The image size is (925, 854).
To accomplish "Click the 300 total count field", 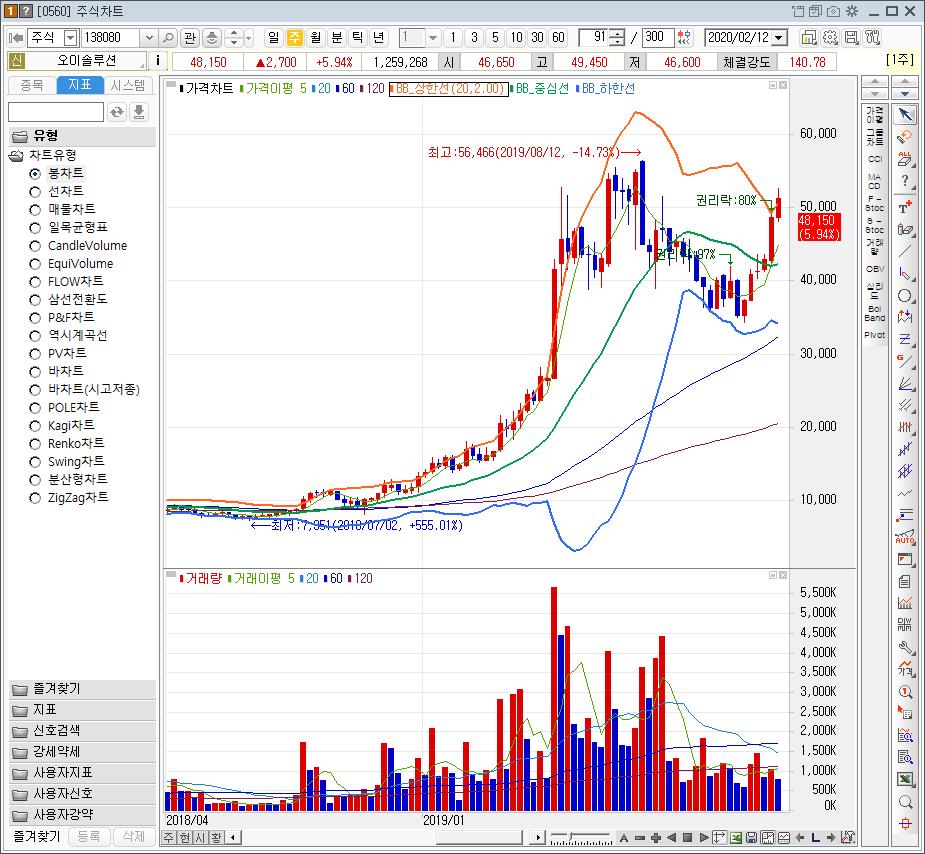I will [658, 38].
